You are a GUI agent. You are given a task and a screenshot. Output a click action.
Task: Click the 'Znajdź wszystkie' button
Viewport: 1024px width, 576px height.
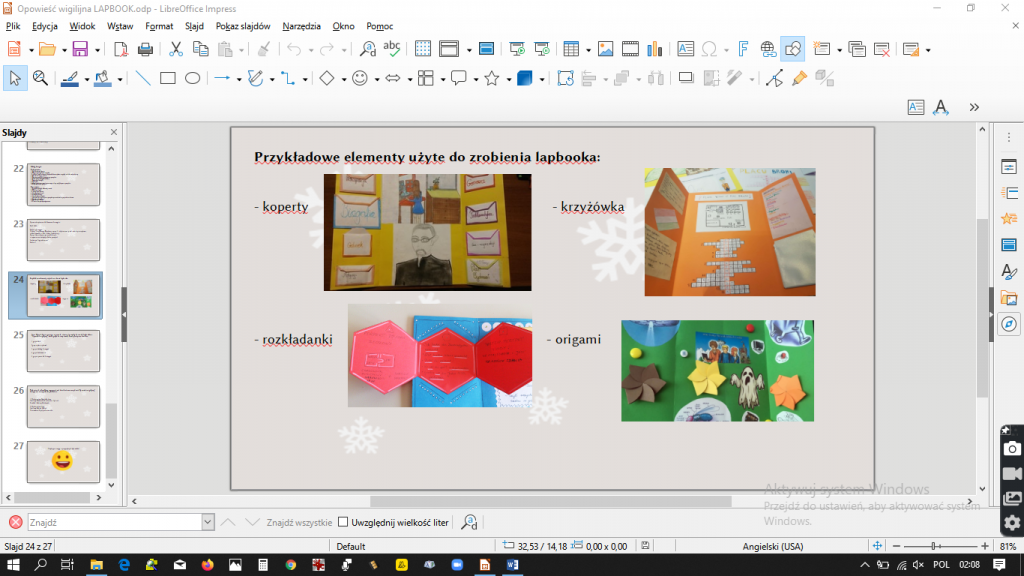(x=299, y=522)
